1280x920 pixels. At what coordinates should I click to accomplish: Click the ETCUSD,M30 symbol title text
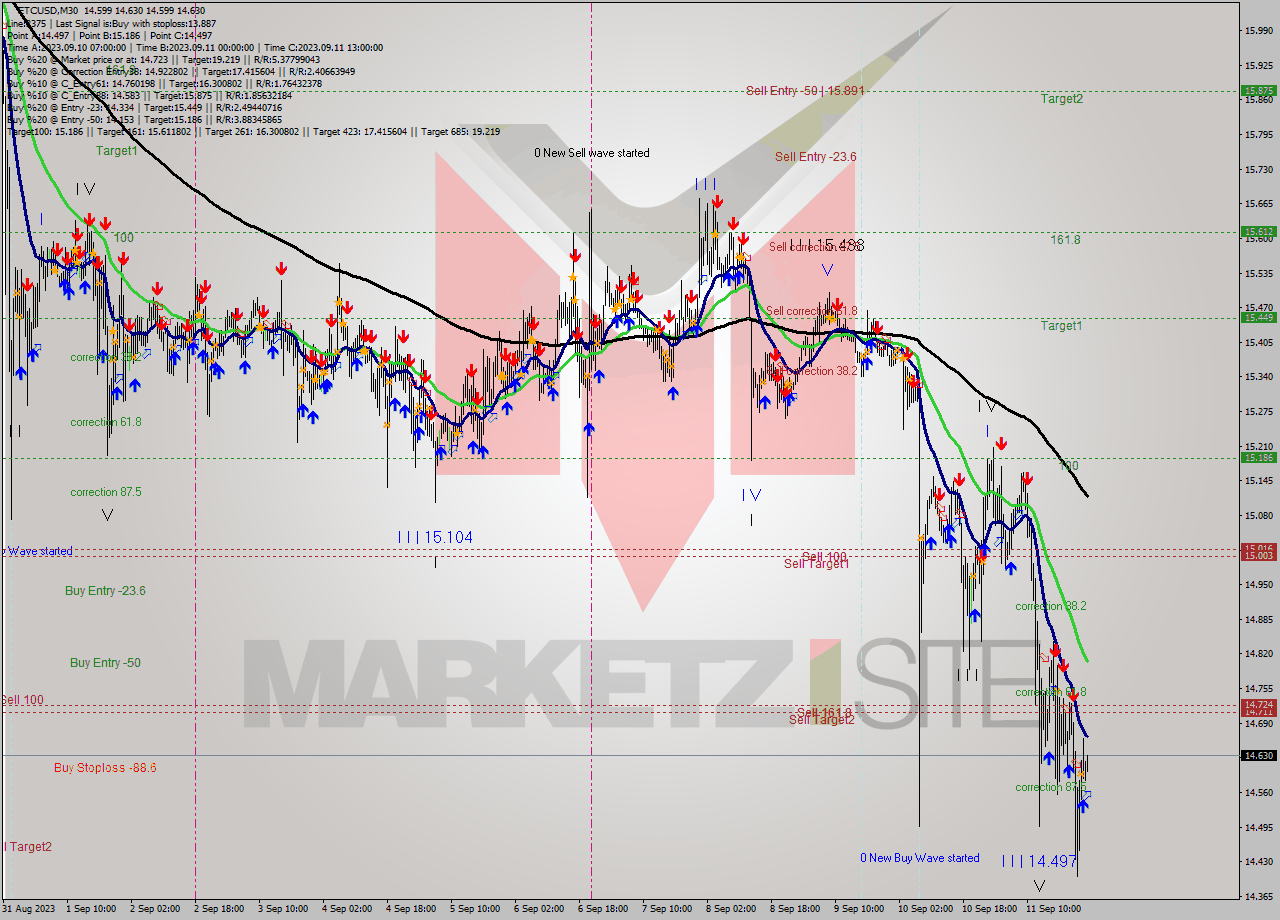(x=48, y=10)
